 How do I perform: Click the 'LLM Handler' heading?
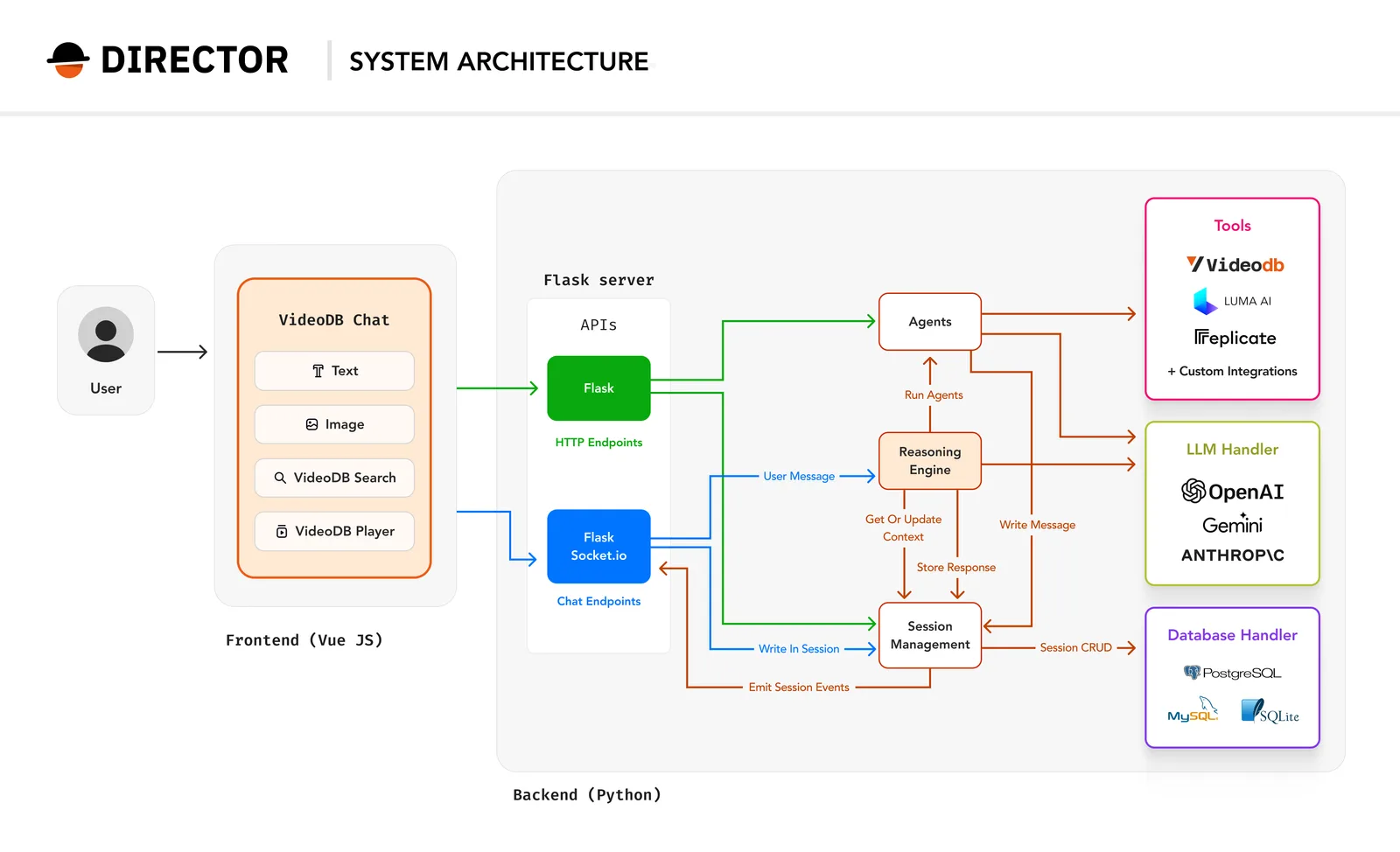[x=1232, y=450]
